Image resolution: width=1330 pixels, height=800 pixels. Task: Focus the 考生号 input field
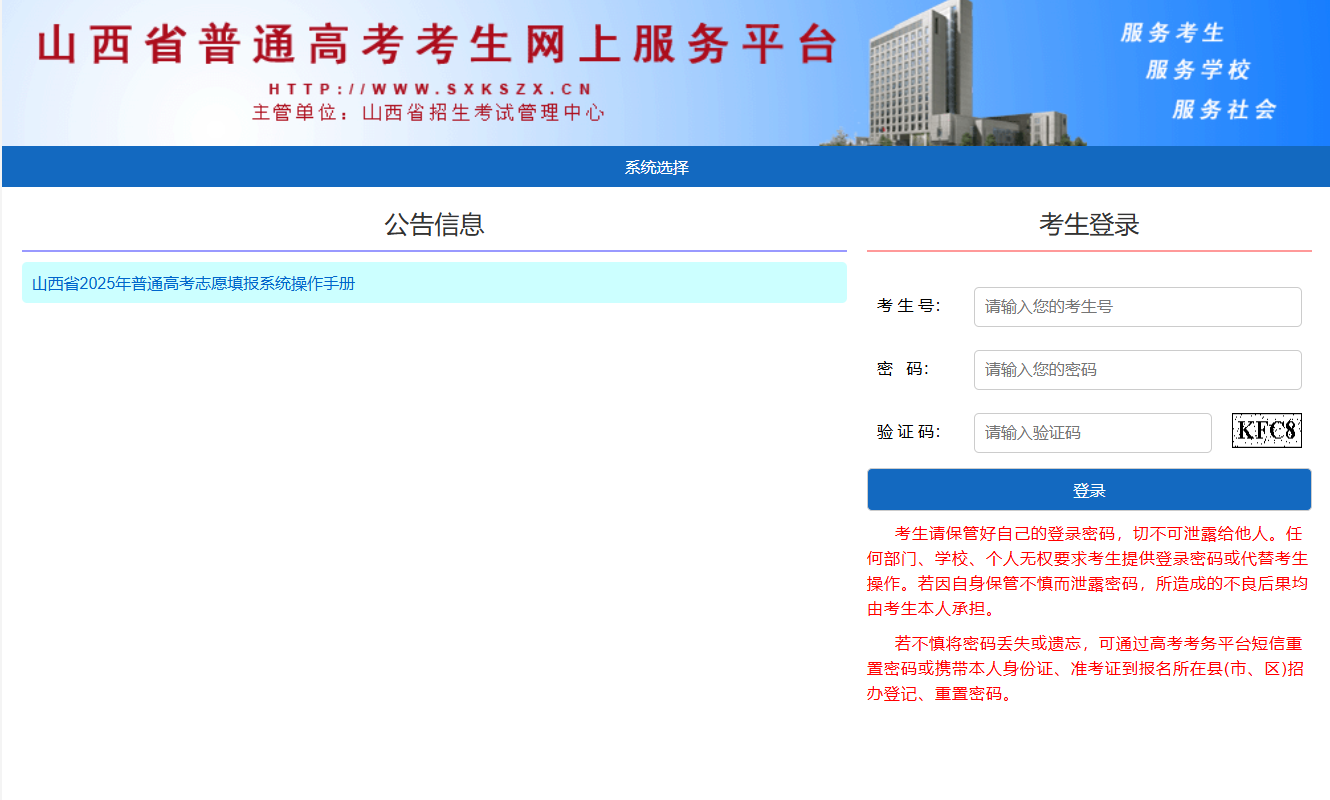(x=1137, y=307)
